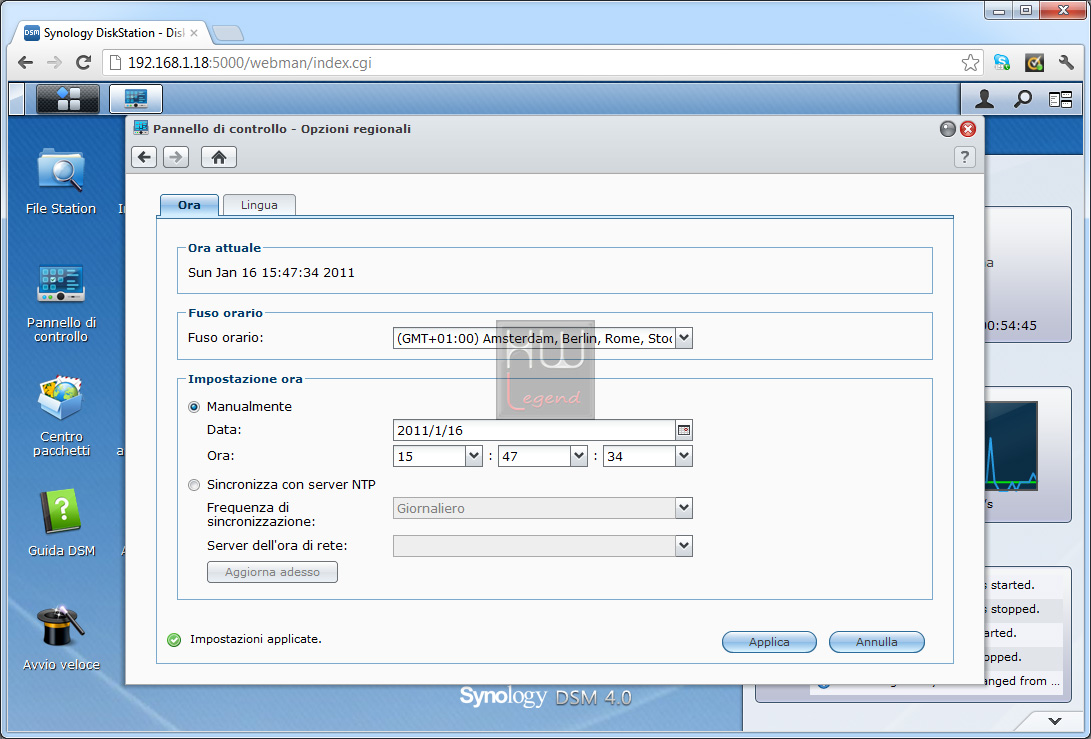Expand the widget panel bottom chevron
The width and height of the screenshot is (1091, 739).
point(1055,721)
